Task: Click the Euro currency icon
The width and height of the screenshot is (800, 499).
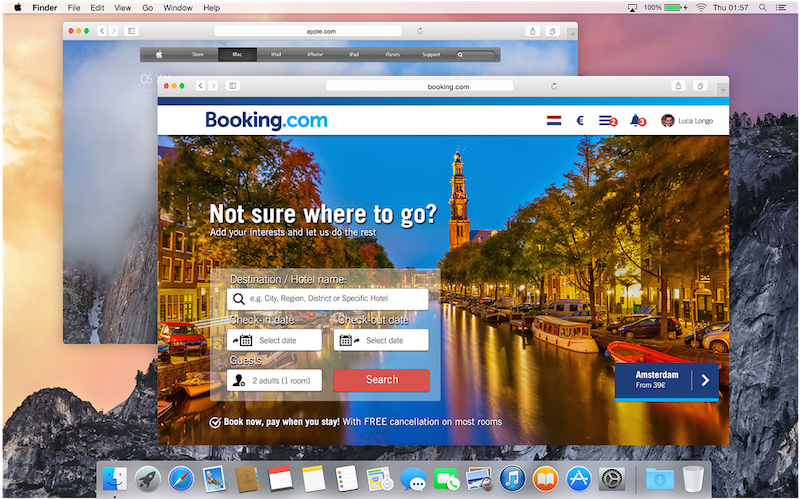Action: pyautogui.click(x=580, y=121)
